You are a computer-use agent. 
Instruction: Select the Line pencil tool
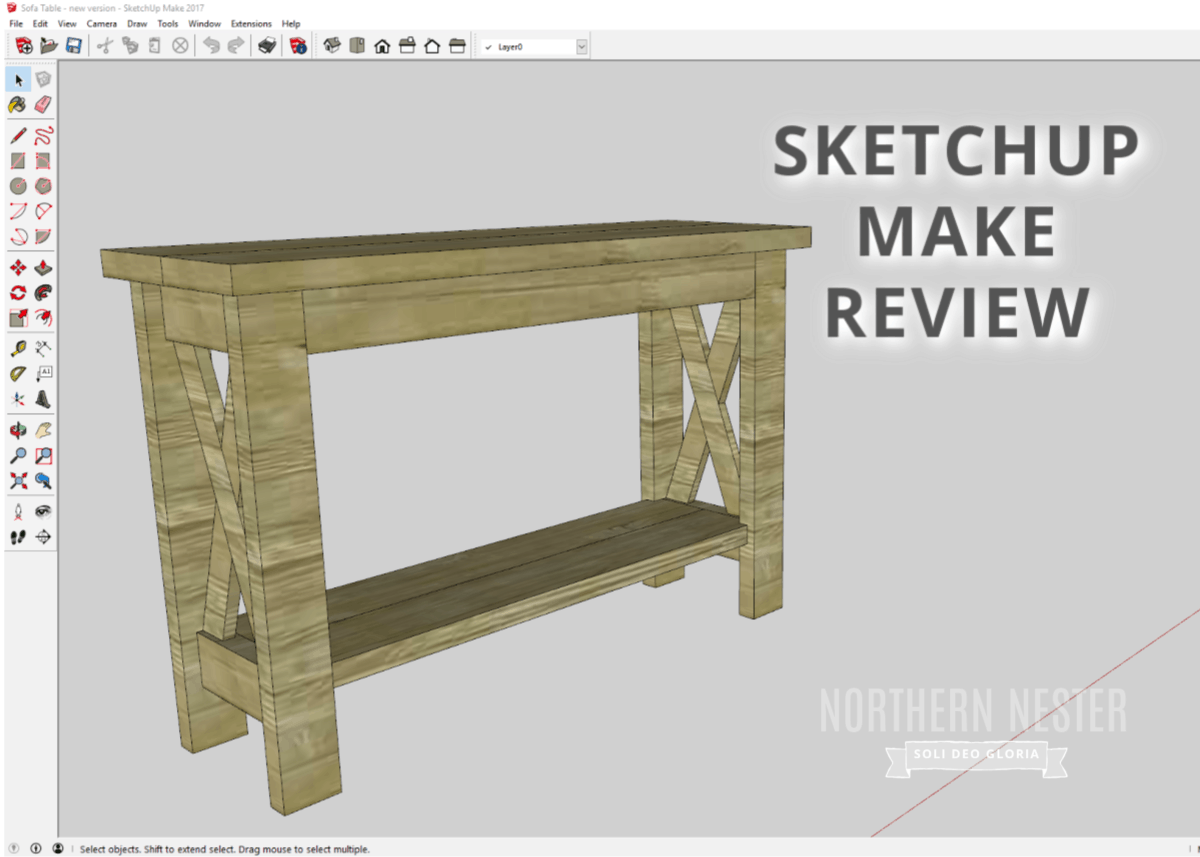tap(18, 135)
